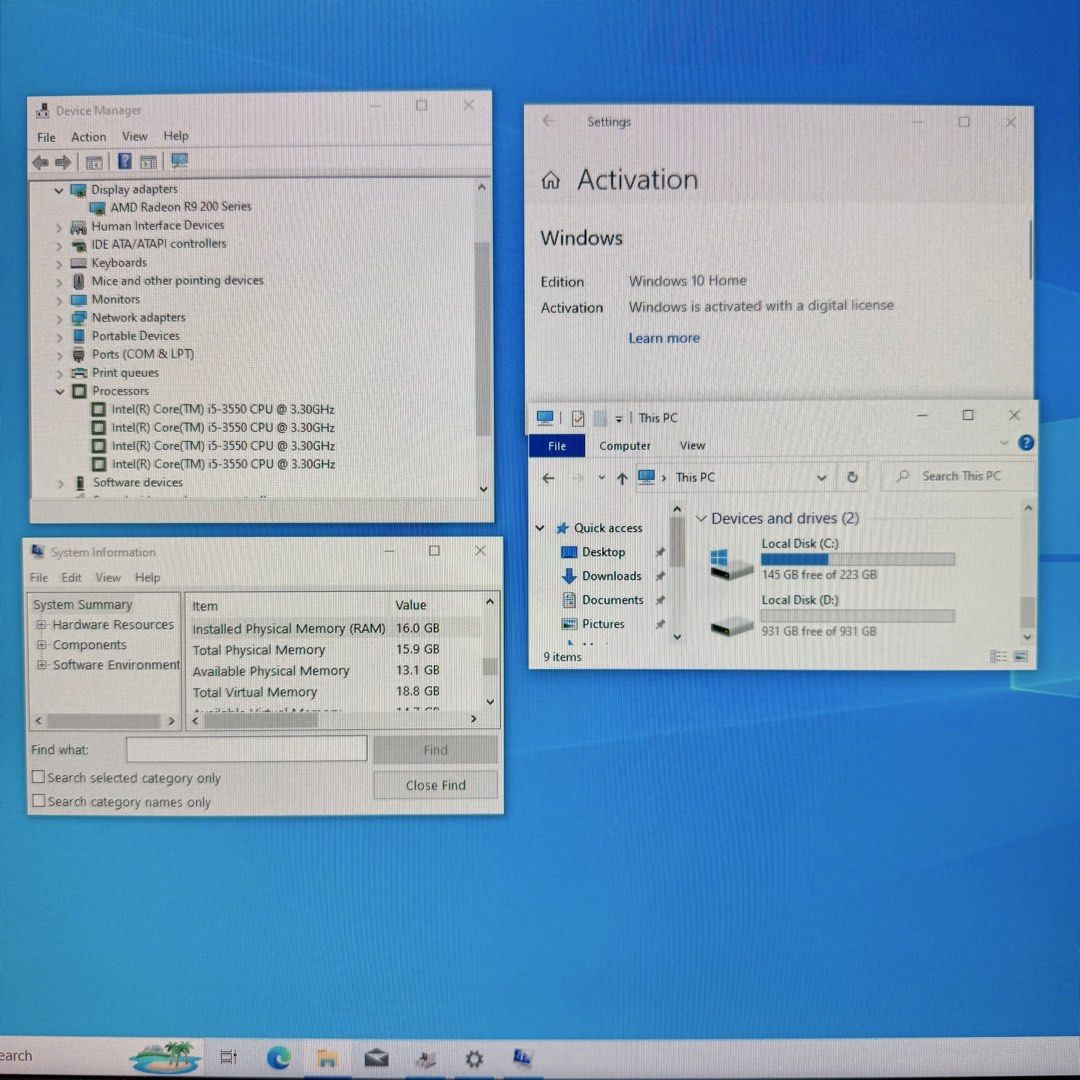Viewport: 1080px width, 1080px height.
Task: Check 'Search selected category only' box
Action: (39, 777)
